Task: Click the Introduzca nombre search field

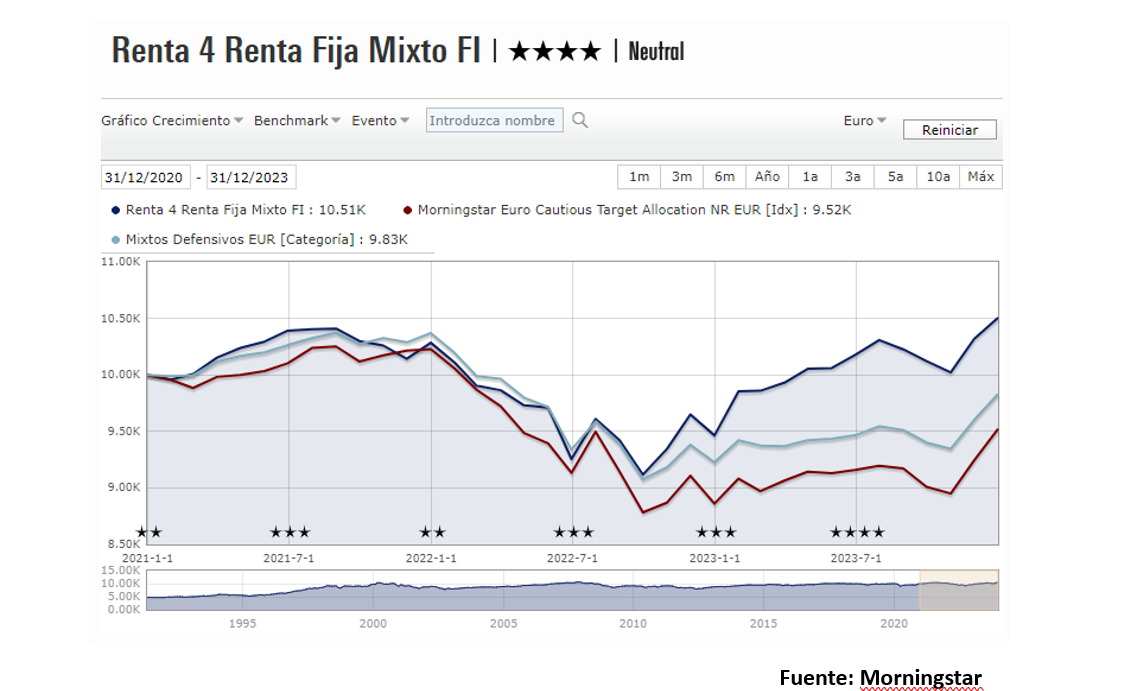Action: tap(494, 121)
